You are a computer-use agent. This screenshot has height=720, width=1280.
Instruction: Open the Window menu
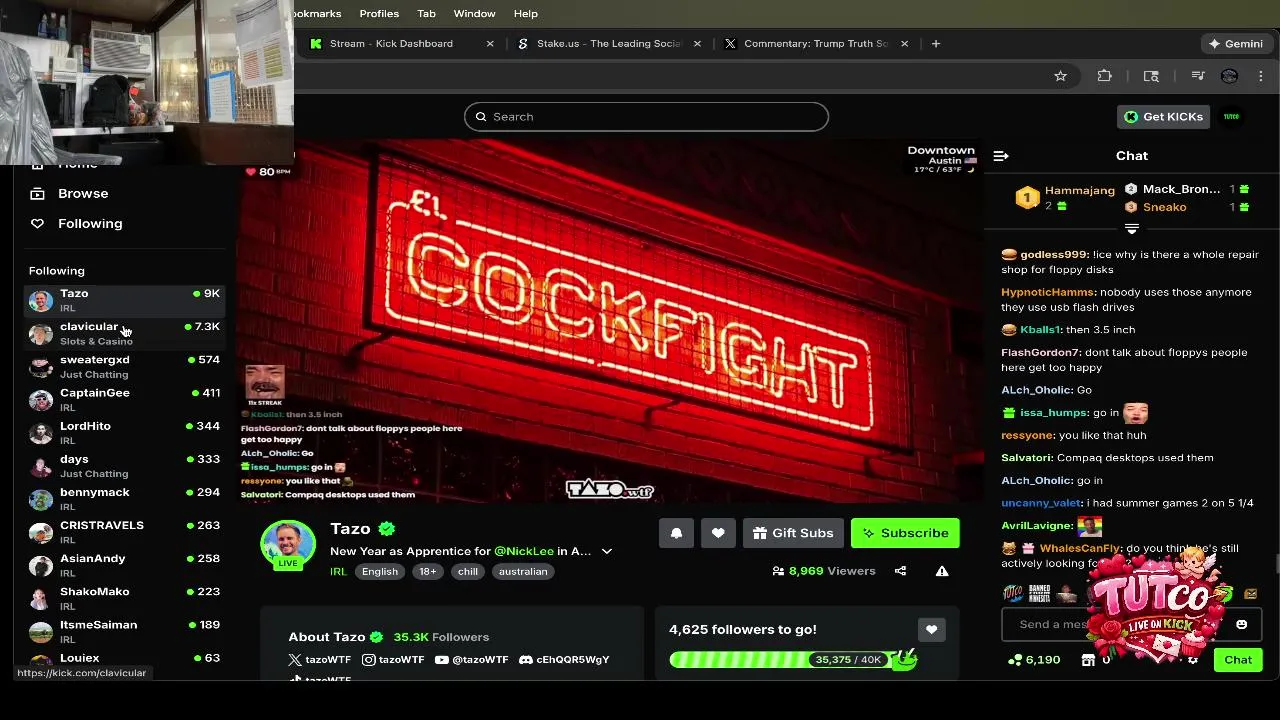point(474,14)
